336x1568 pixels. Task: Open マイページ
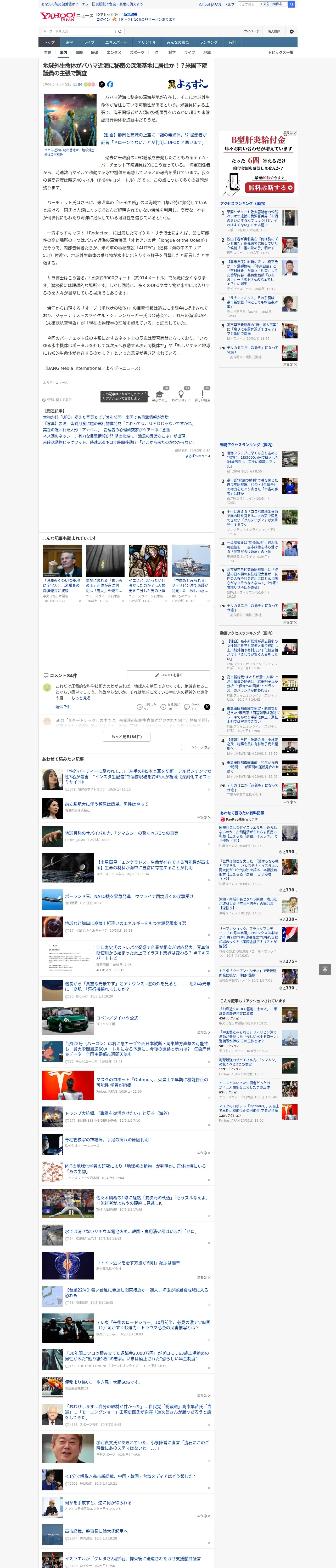click(x=252, y=32)
